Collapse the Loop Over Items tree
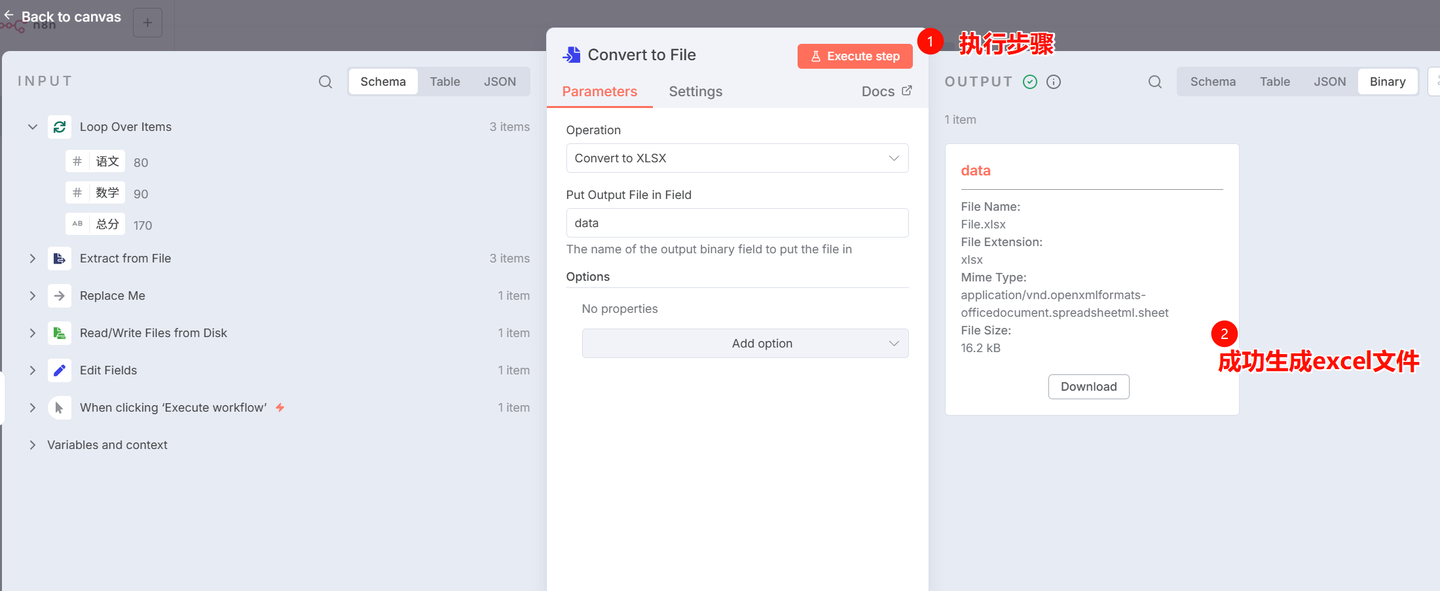This screenshot has width=1440, height=591. coord(33,127)
